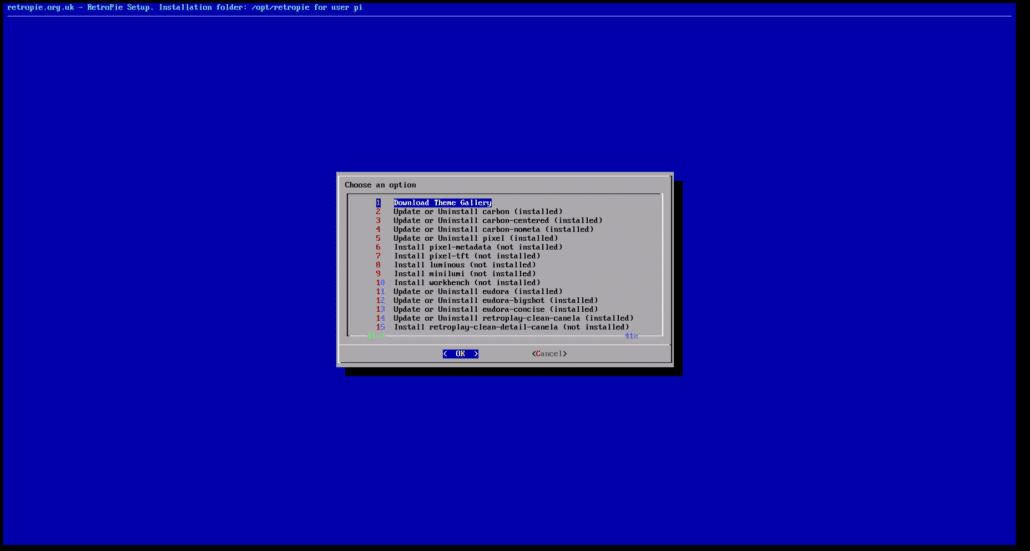1030x551 pixels.
Task: Confirm with the OK button
Action: (460, 354)
